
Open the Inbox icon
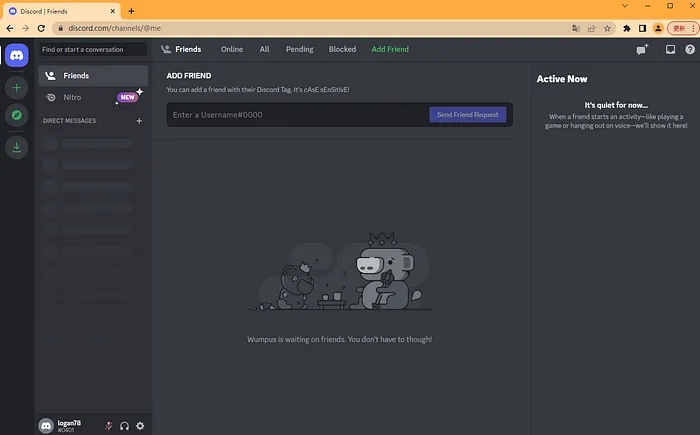point(671,50)
